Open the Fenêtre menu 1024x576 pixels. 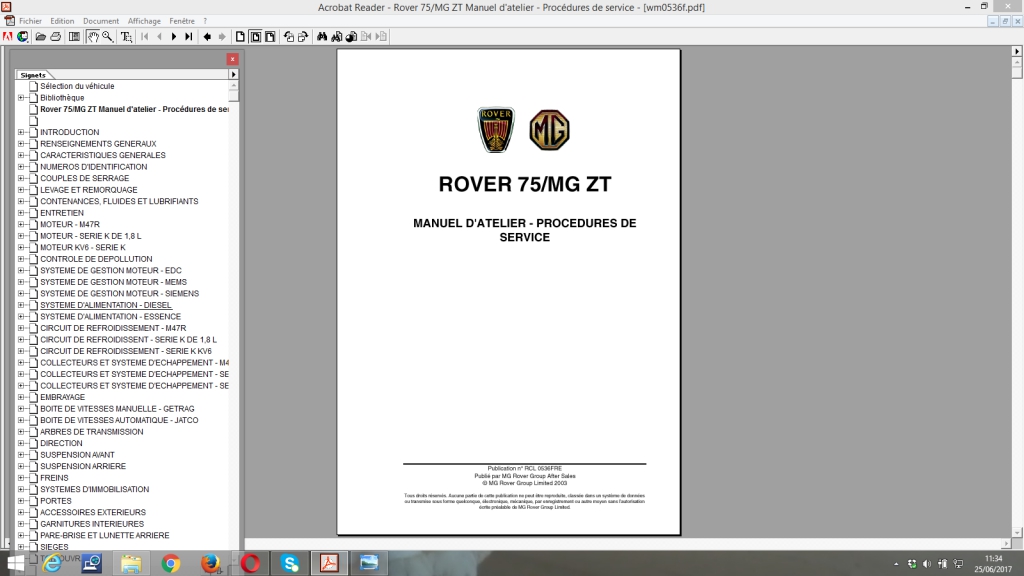pos(182,21)
